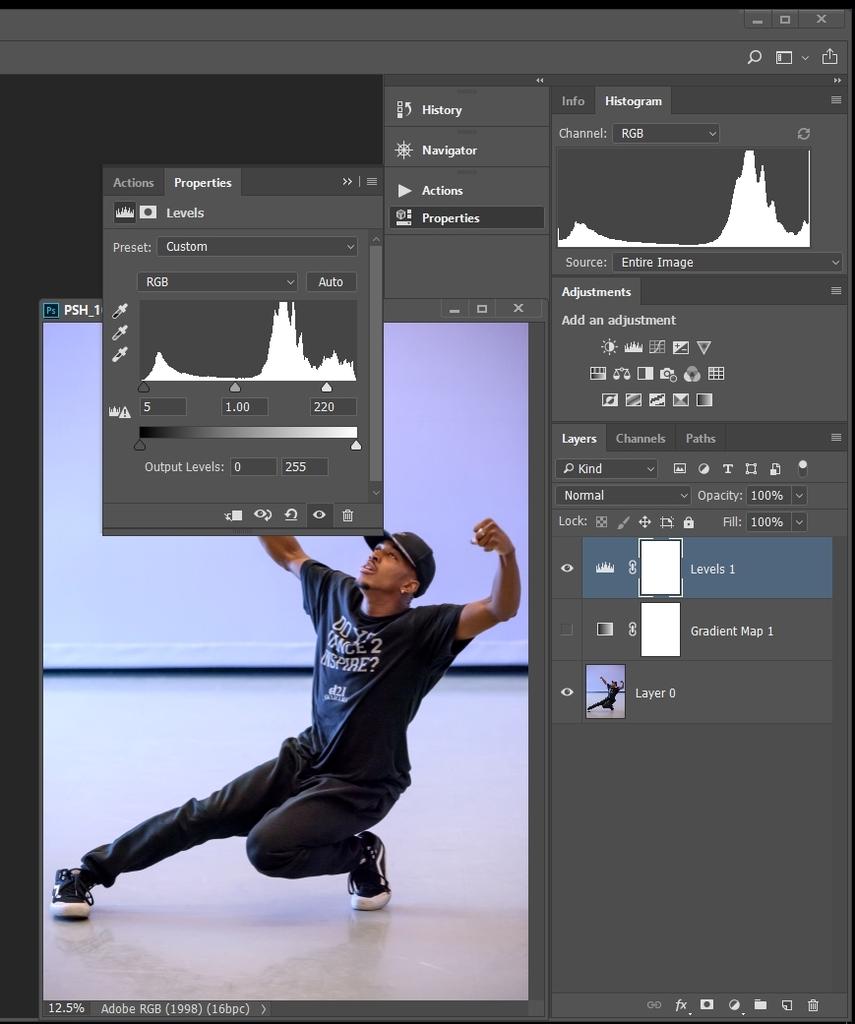
Task: Open histogram Source dropdown
Action: [x=727, y=262]
